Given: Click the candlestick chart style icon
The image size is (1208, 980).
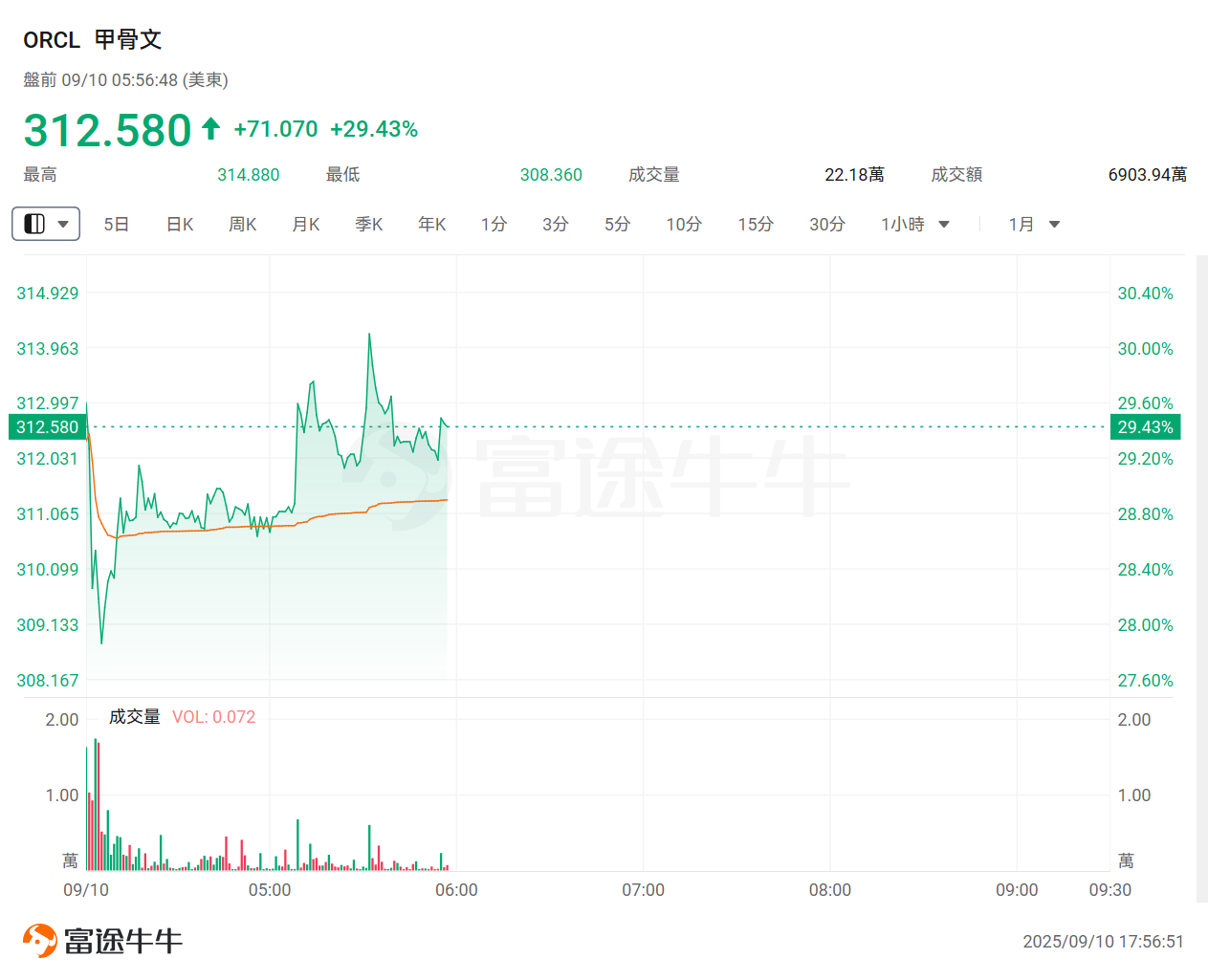Looking at the screenshot, I should (34, 224).
